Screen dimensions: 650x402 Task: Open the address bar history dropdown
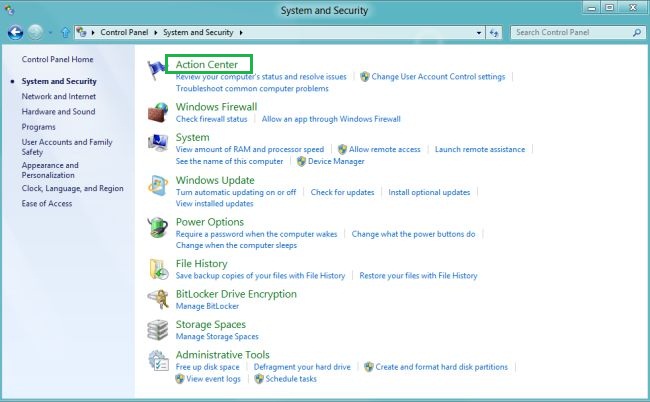479,33
